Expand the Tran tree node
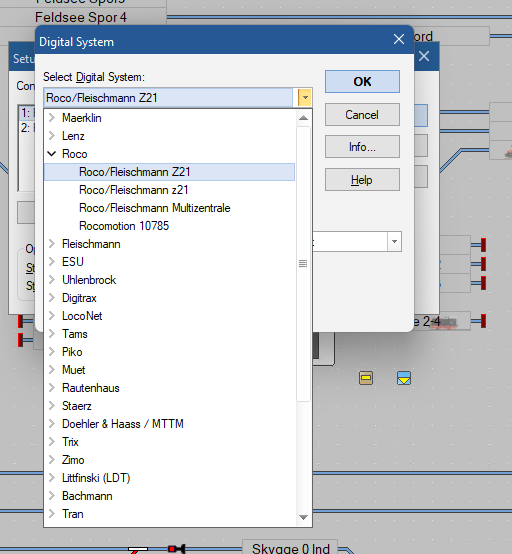Viewport: 512px width, 554px height. 52,514
